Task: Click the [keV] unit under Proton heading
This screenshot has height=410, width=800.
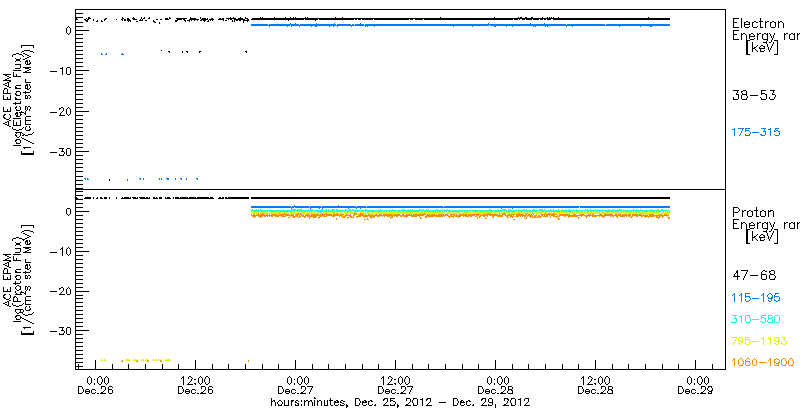Action: click(762, 237)
